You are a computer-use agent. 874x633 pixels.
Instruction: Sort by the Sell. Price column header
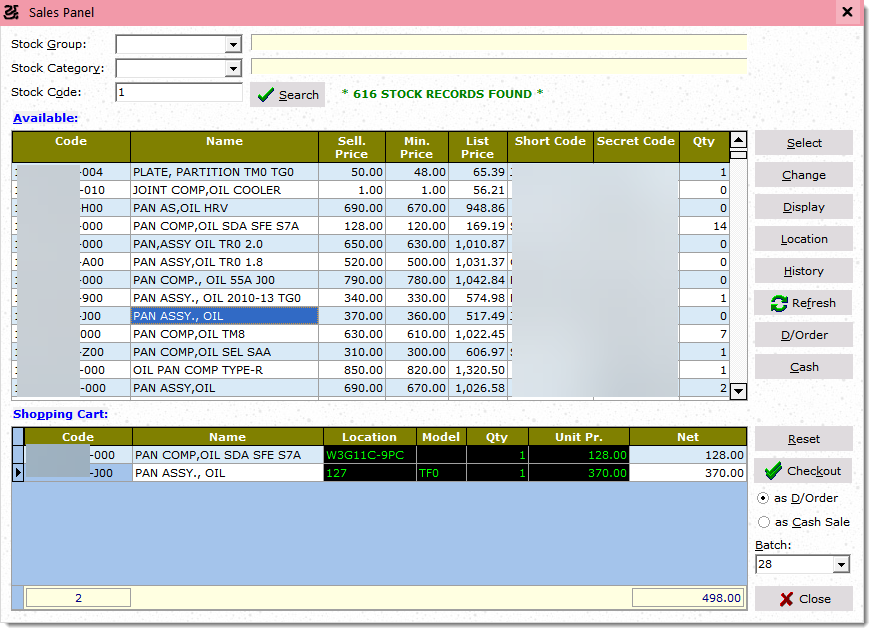click(x=351, y=147)
